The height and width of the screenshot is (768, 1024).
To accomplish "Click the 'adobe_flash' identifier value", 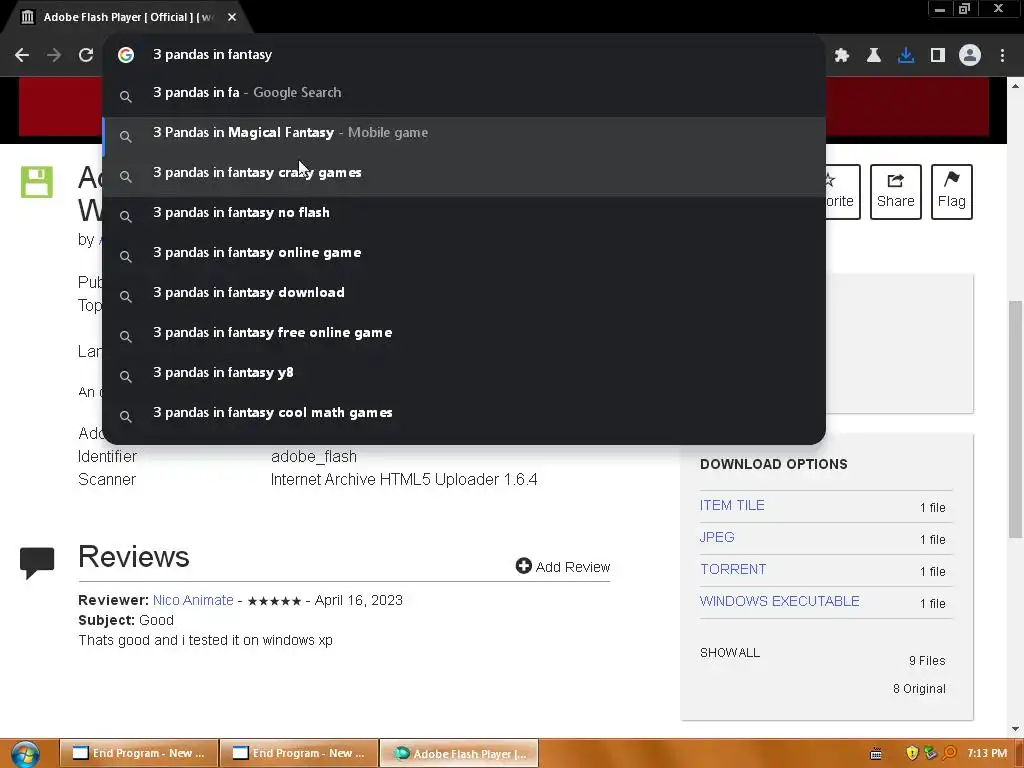I will pos(314,456).
